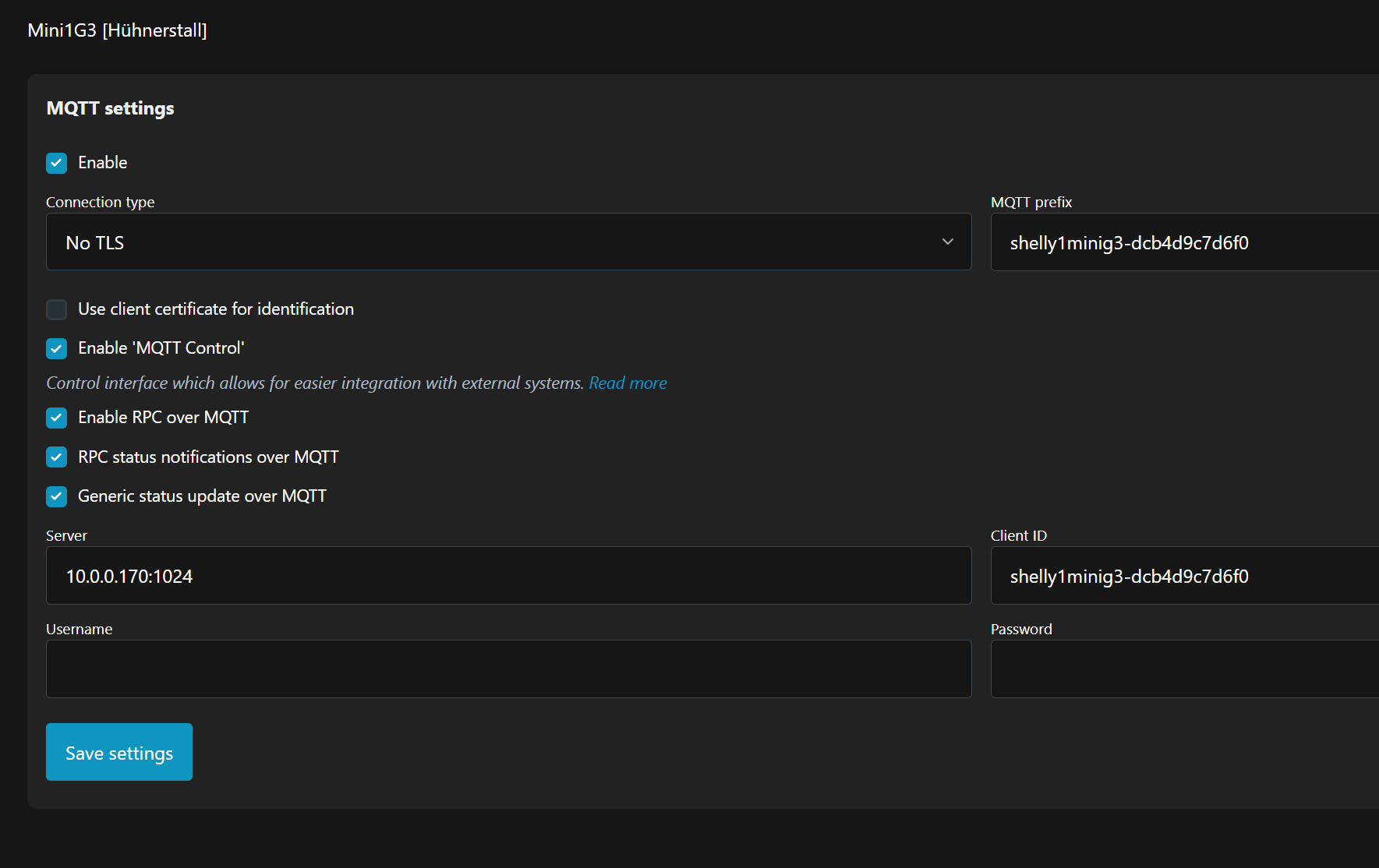Click the chevron arrow in Connection type
Image resolution: width=1379 pixels, height=868 pixels.
947,242
